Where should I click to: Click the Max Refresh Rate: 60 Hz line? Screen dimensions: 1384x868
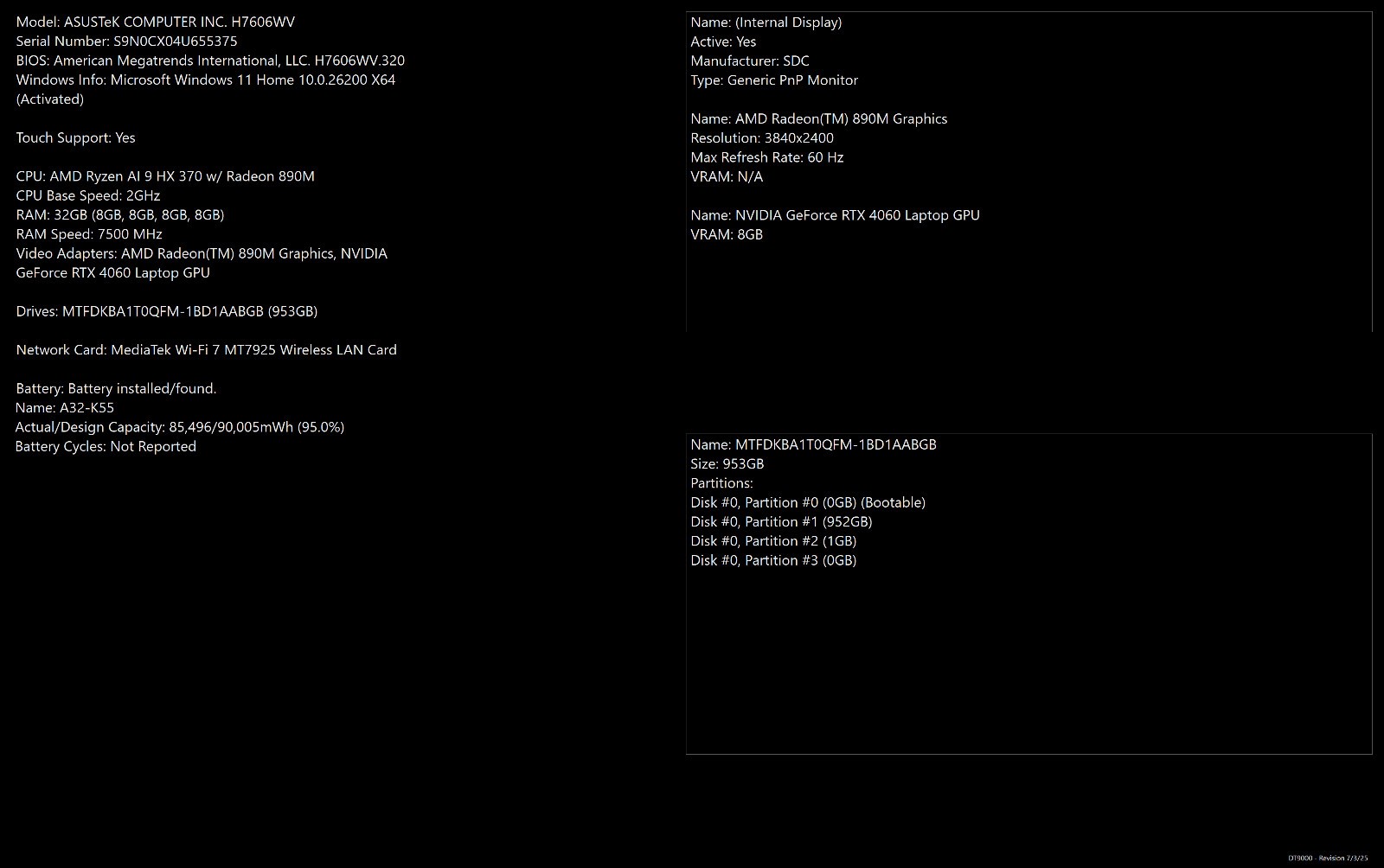coord(767,157)
